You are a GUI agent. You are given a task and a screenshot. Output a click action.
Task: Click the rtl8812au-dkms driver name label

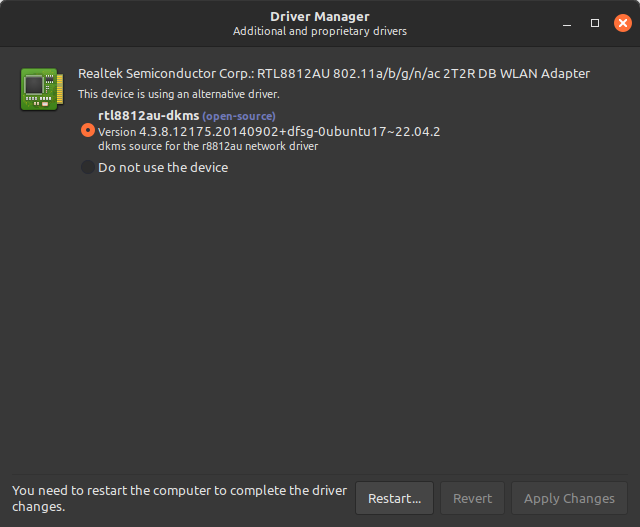pos(148,116)
